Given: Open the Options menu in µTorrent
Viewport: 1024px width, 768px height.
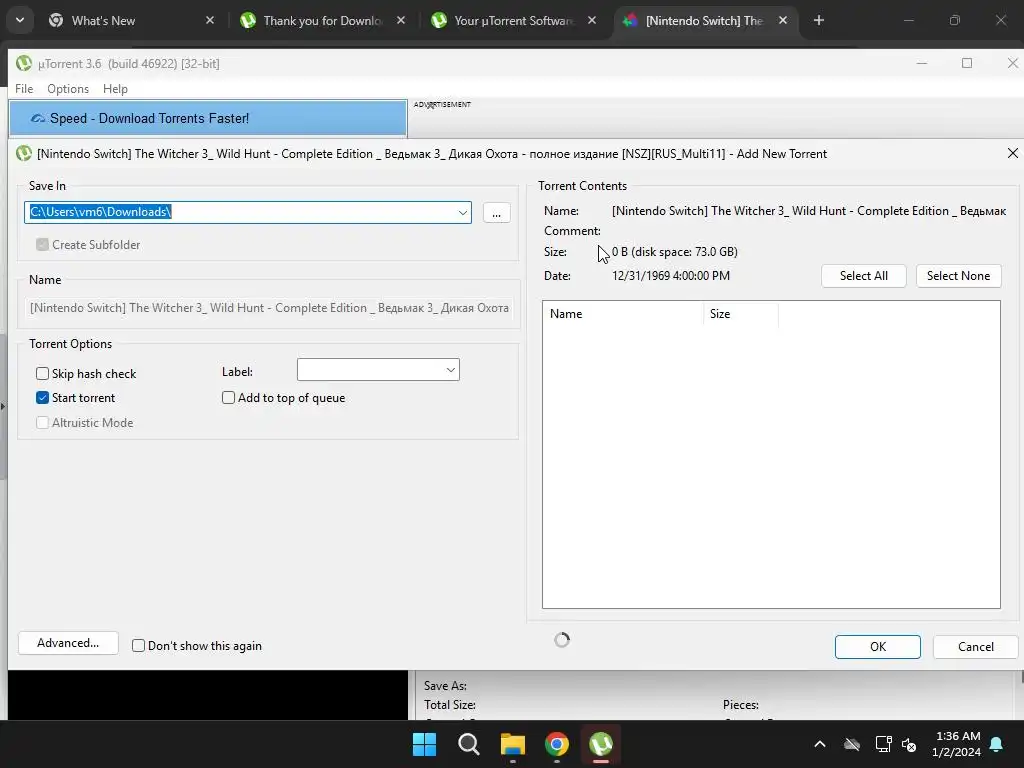Looking at the screenshot, I should (68, 89).
